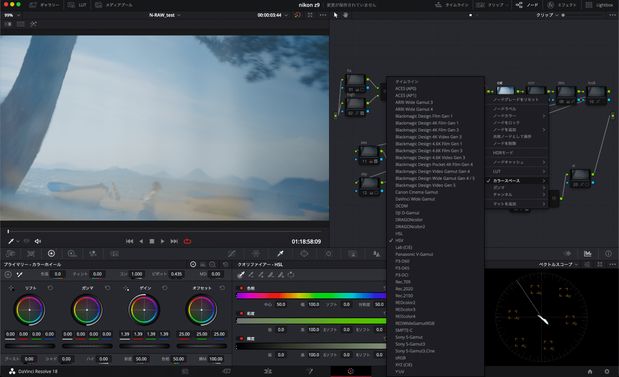This screenshot has height=377, width=619.
Task: Select the qualifier picker eyedropper
Action: tap(240, 275)
